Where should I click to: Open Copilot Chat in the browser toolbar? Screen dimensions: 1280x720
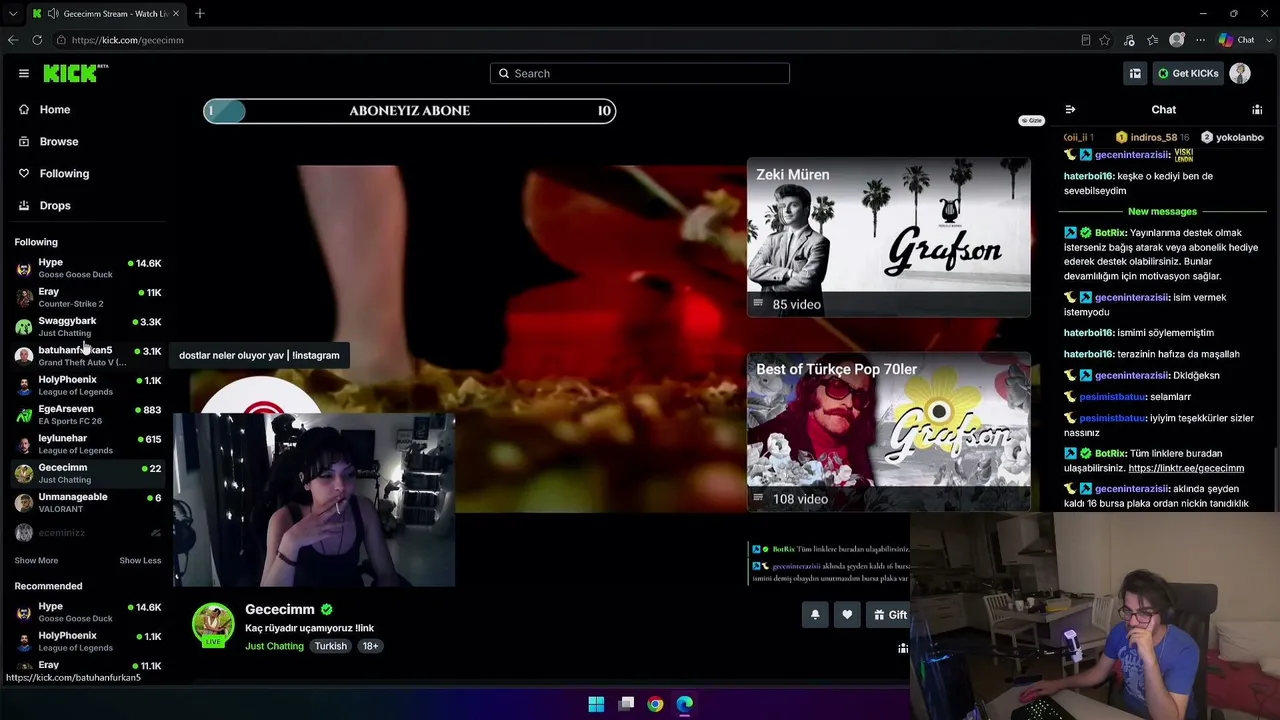tap(1237, 40)
